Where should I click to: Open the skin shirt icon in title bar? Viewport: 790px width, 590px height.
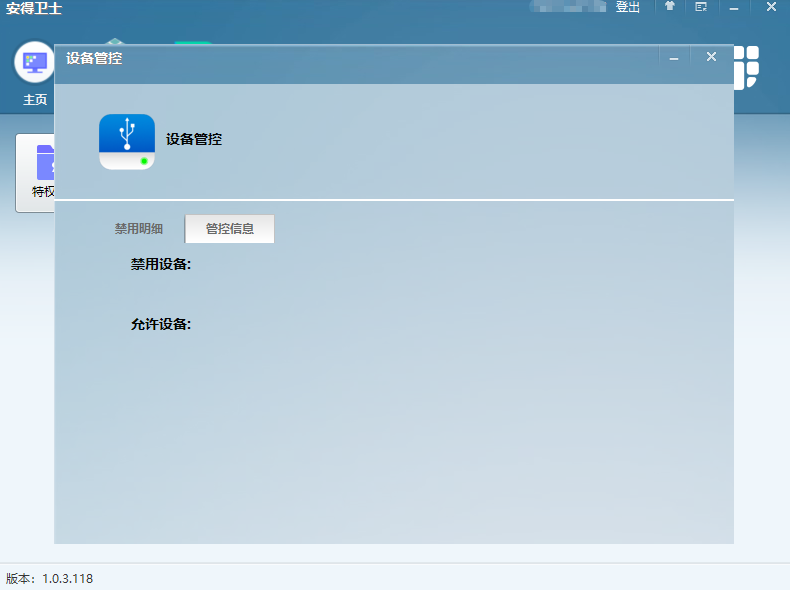click(x=669, y=7)
